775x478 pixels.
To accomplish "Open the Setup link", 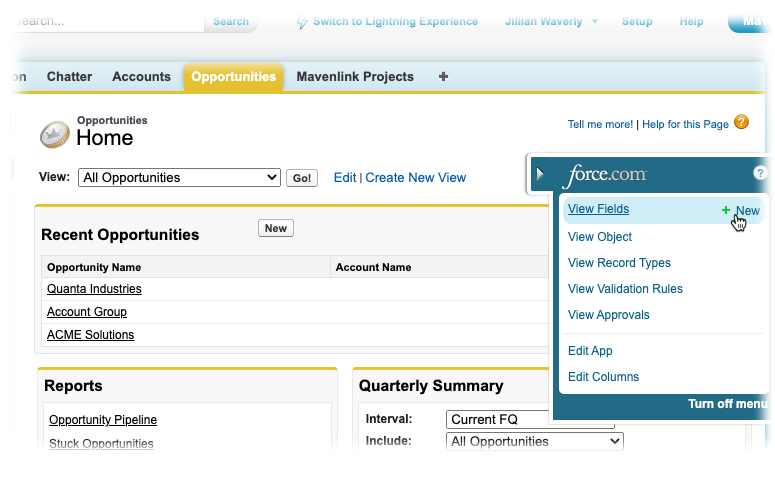I will pos(637,22).
